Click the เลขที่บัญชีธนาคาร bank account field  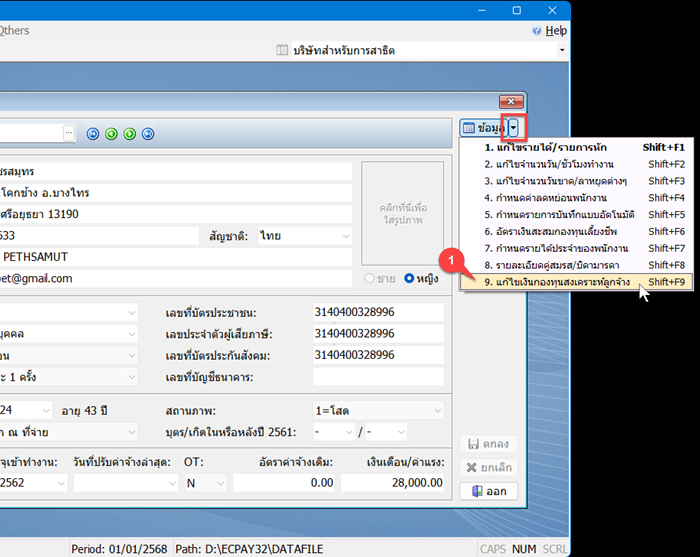(377, 376)
